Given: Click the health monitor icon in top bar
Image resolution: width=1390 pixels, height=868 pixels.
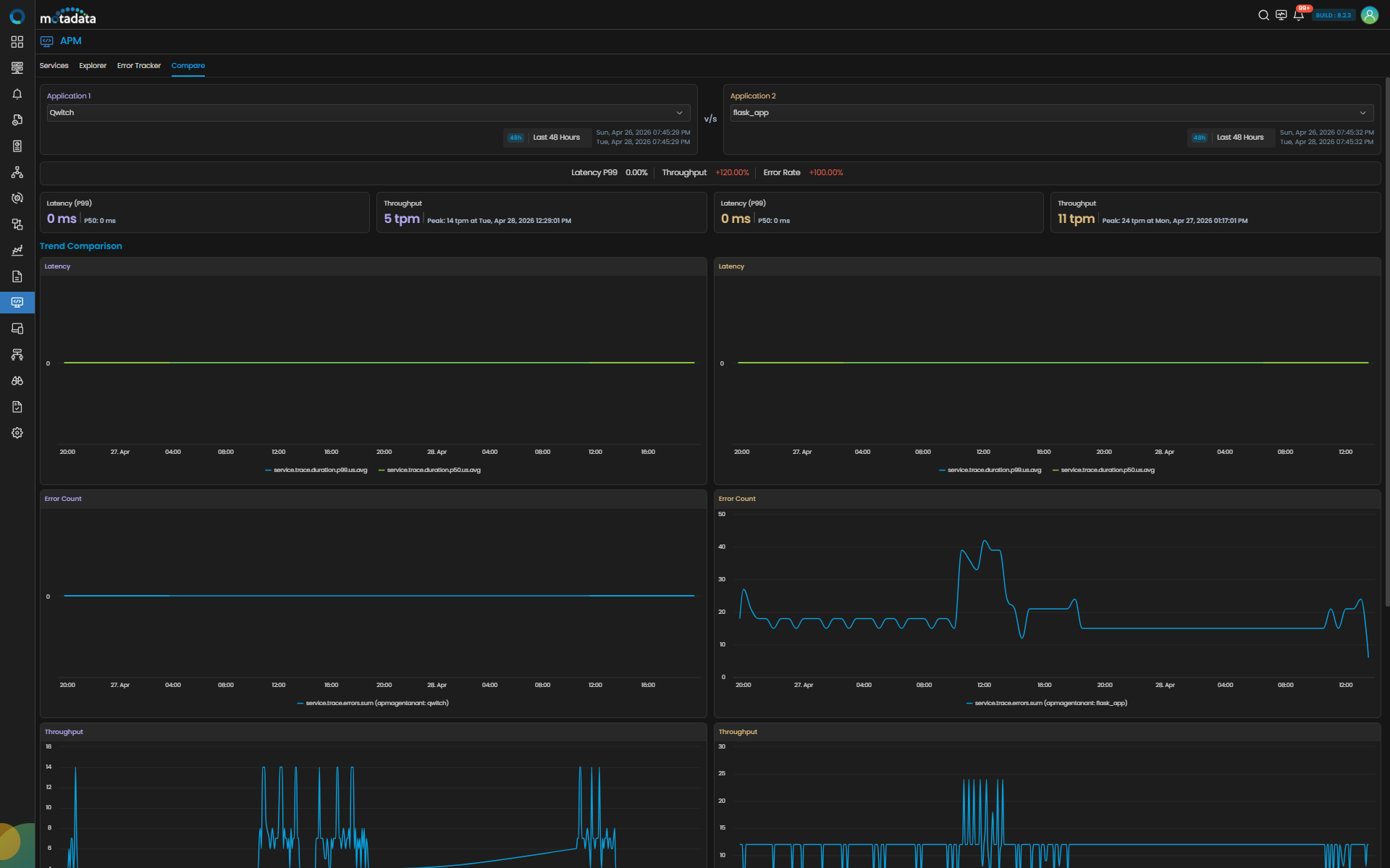Looking at the screenshot, I should point(1281,15).
